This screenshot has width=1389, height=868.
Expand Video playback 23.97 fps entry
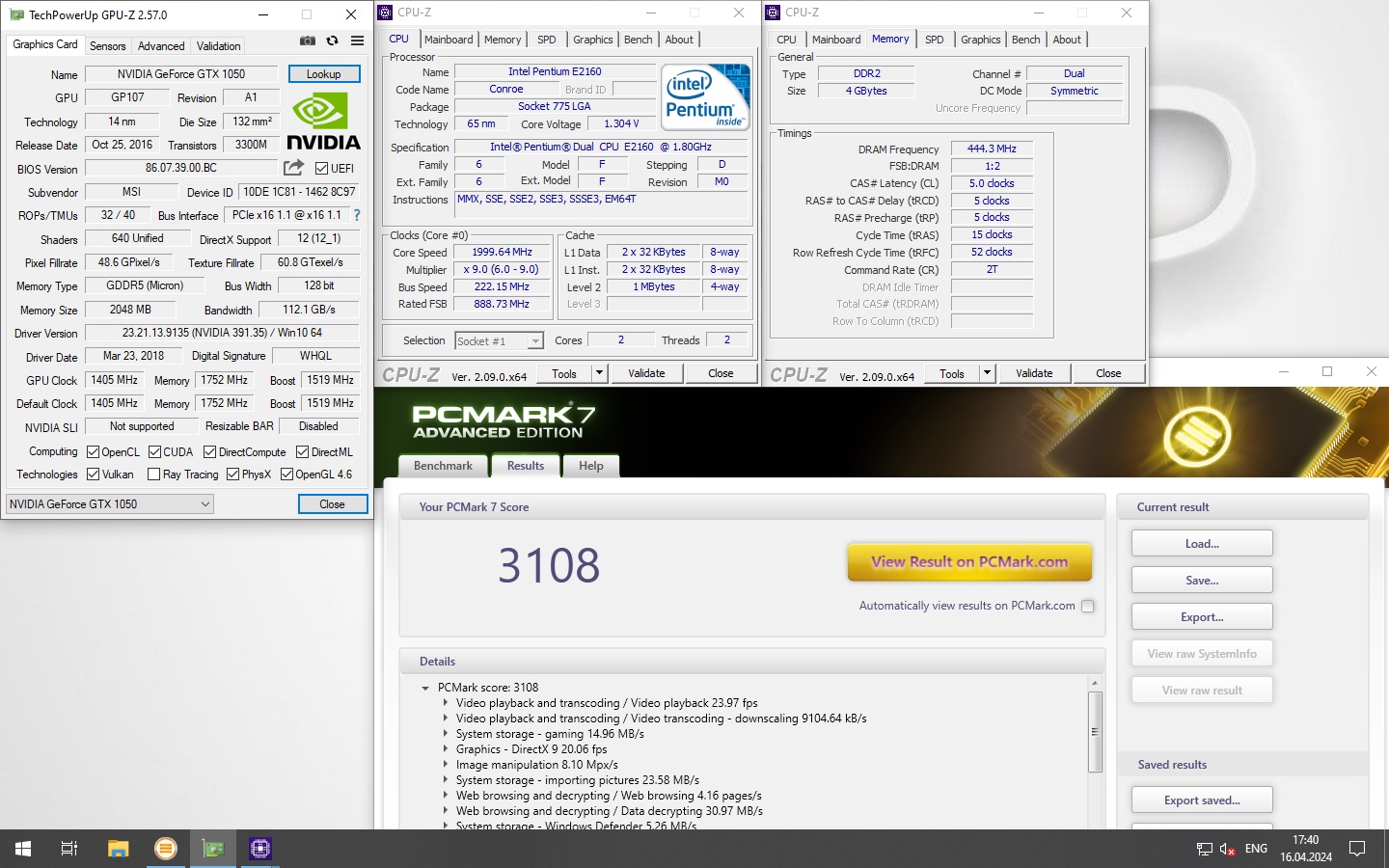click(445, 703)
